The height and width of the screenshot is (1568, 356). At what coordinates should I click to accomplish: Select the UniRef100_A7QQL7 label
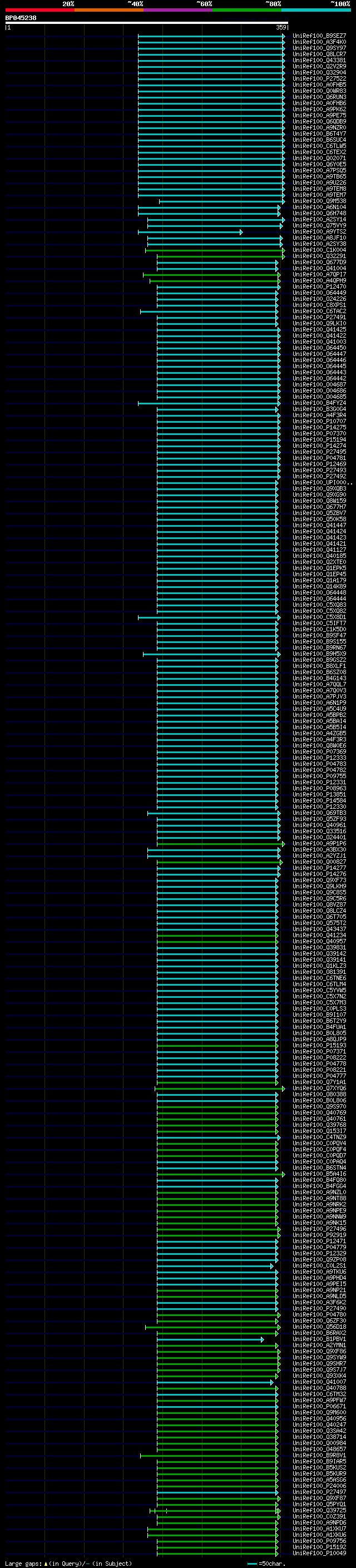(x=319, y=685)
